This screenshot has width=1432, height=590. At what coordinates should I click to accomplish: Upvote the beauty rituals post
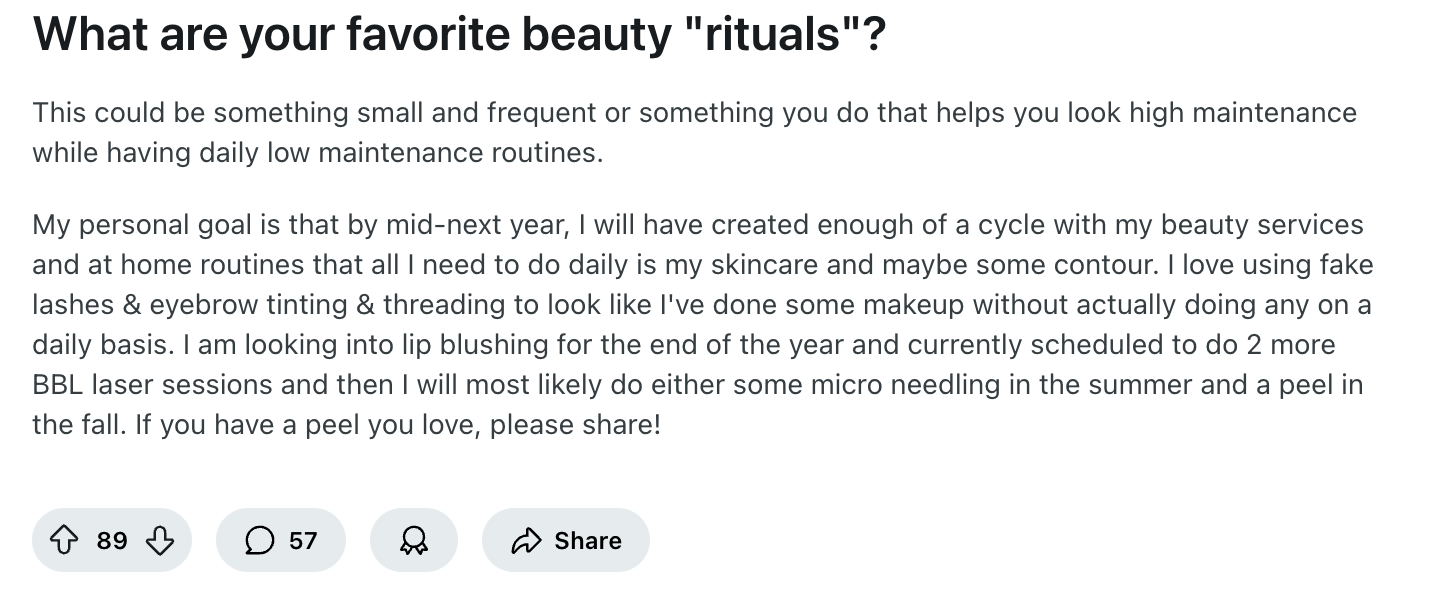pos(66,540)
